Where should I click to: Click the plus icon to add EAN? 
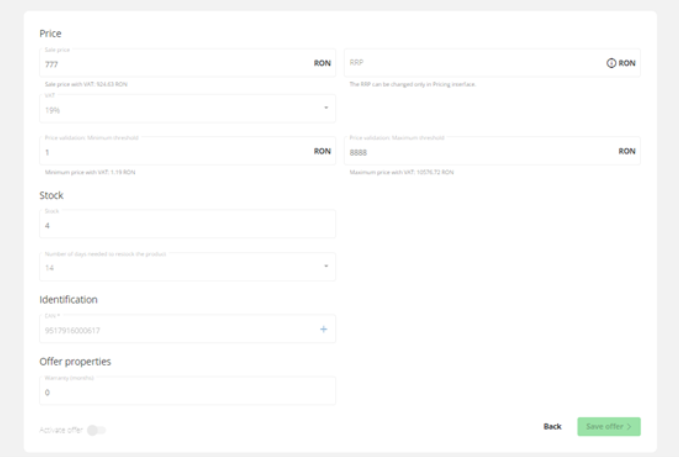pyautogui.click(x=323, y=330)
